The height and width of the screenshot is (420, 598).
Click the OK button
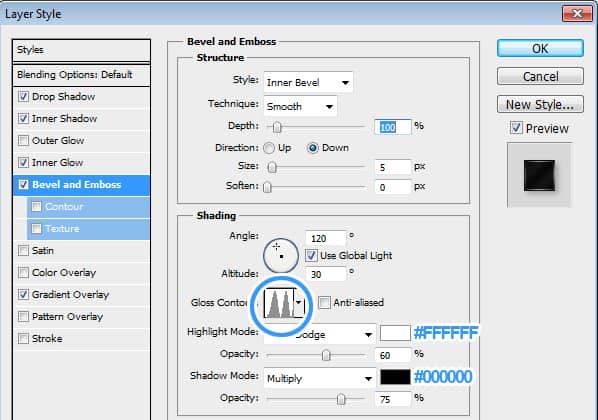click(540, 49)
